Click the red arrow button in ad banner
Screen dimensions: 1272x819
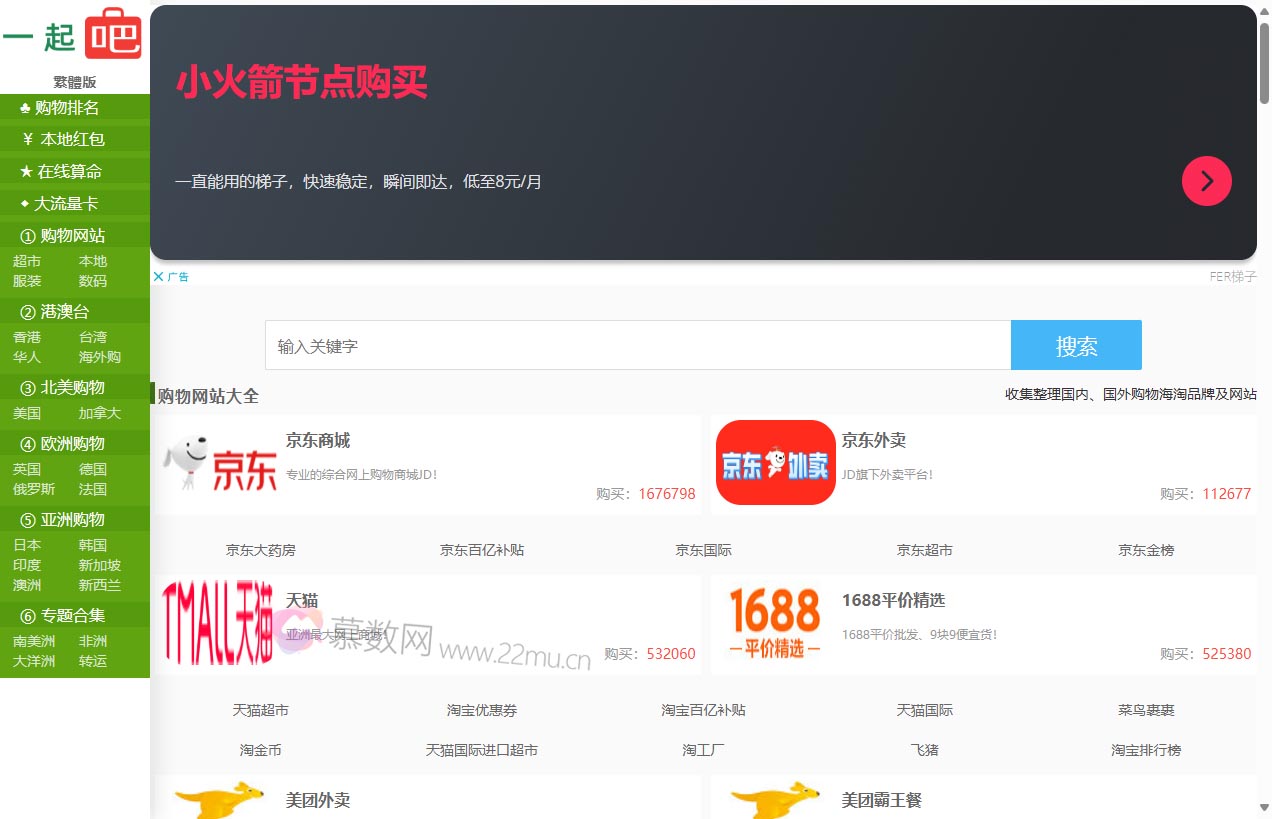pos(1206,181)
